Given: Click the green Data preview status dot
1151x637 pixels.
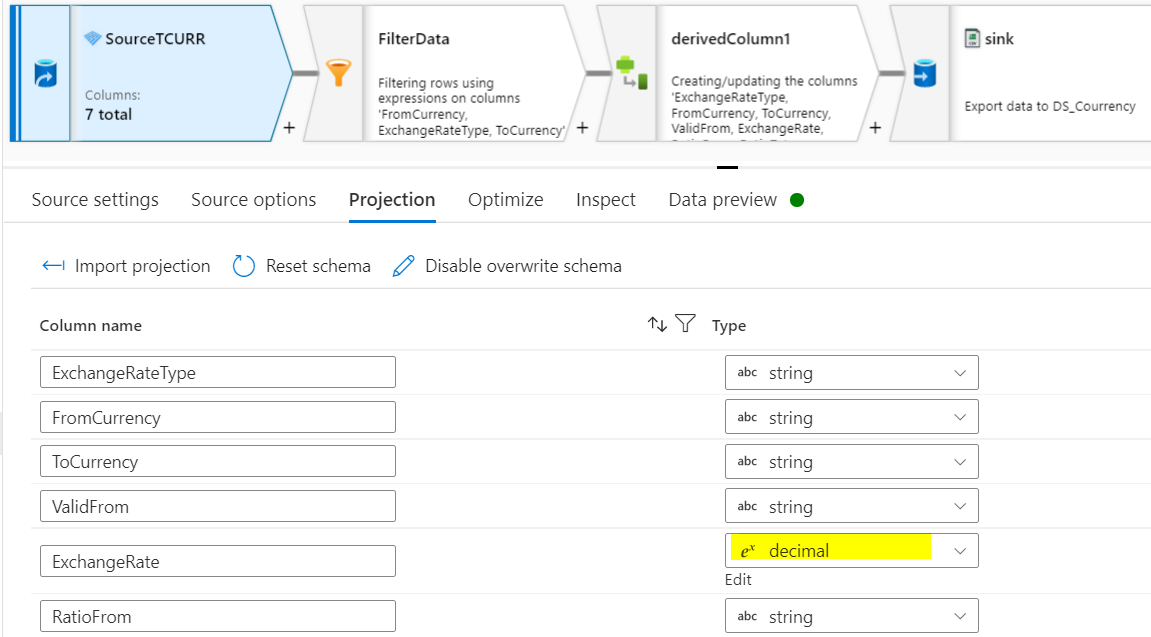Looking at the screenshot, I should pyautogui.click(x=797, y=200).
